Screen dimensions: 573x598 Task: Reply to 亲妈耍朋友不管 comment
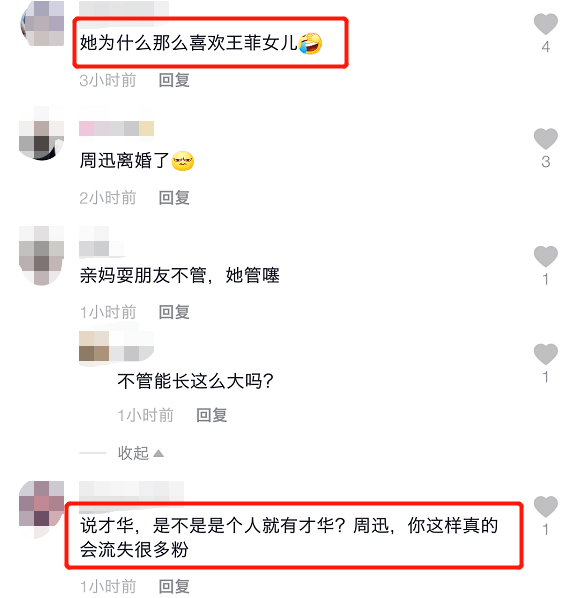[x=174, y=312]
